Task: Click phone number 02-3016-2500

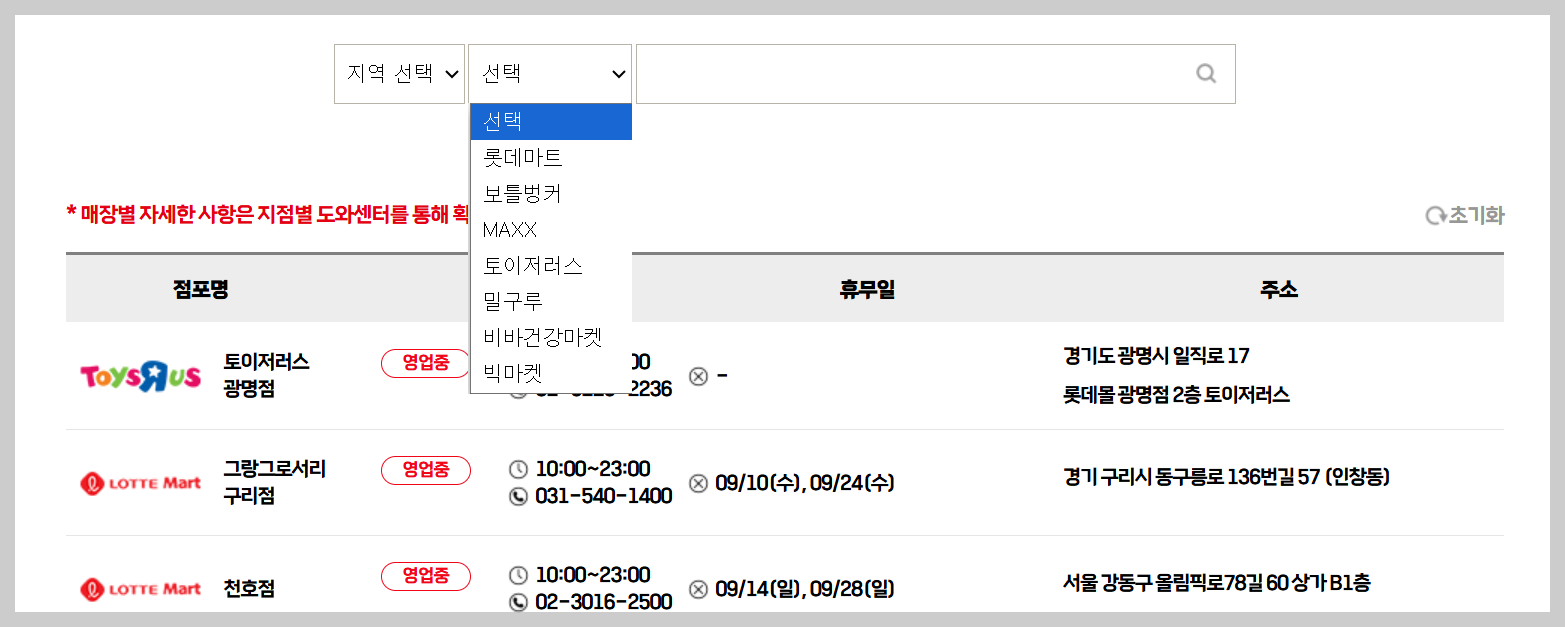Action: [x=604, y=602]
